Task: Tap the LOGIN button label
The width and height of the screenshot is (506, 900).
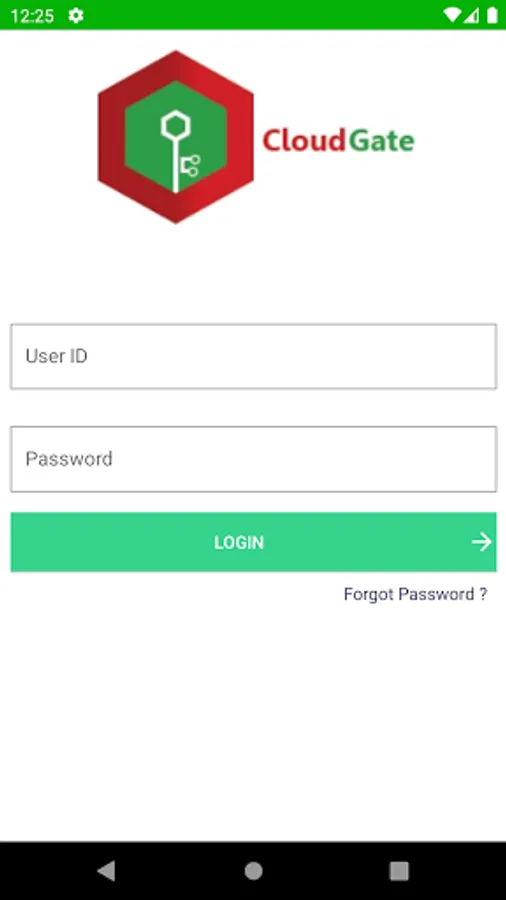Action: point(239,542)
